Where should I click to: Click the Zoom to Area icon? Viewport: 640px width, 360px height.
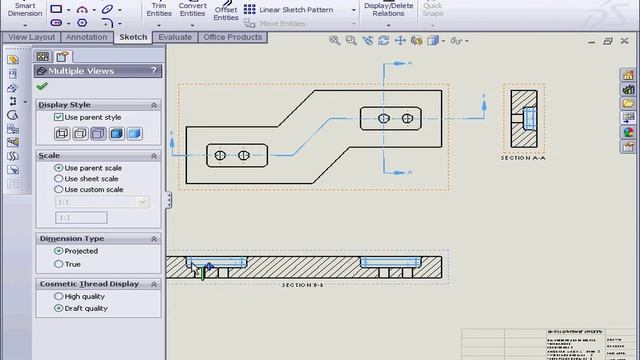[x=351, y=40]
